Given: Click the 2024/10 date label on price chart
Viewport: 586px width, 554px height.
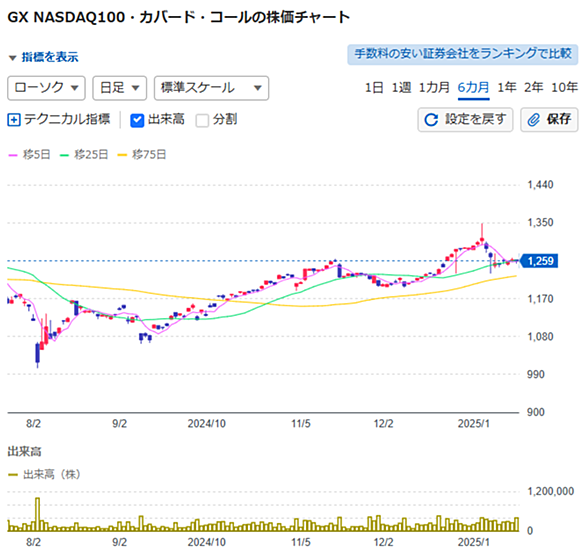Looking at the screenshot, I should click(x=207, y=424).
